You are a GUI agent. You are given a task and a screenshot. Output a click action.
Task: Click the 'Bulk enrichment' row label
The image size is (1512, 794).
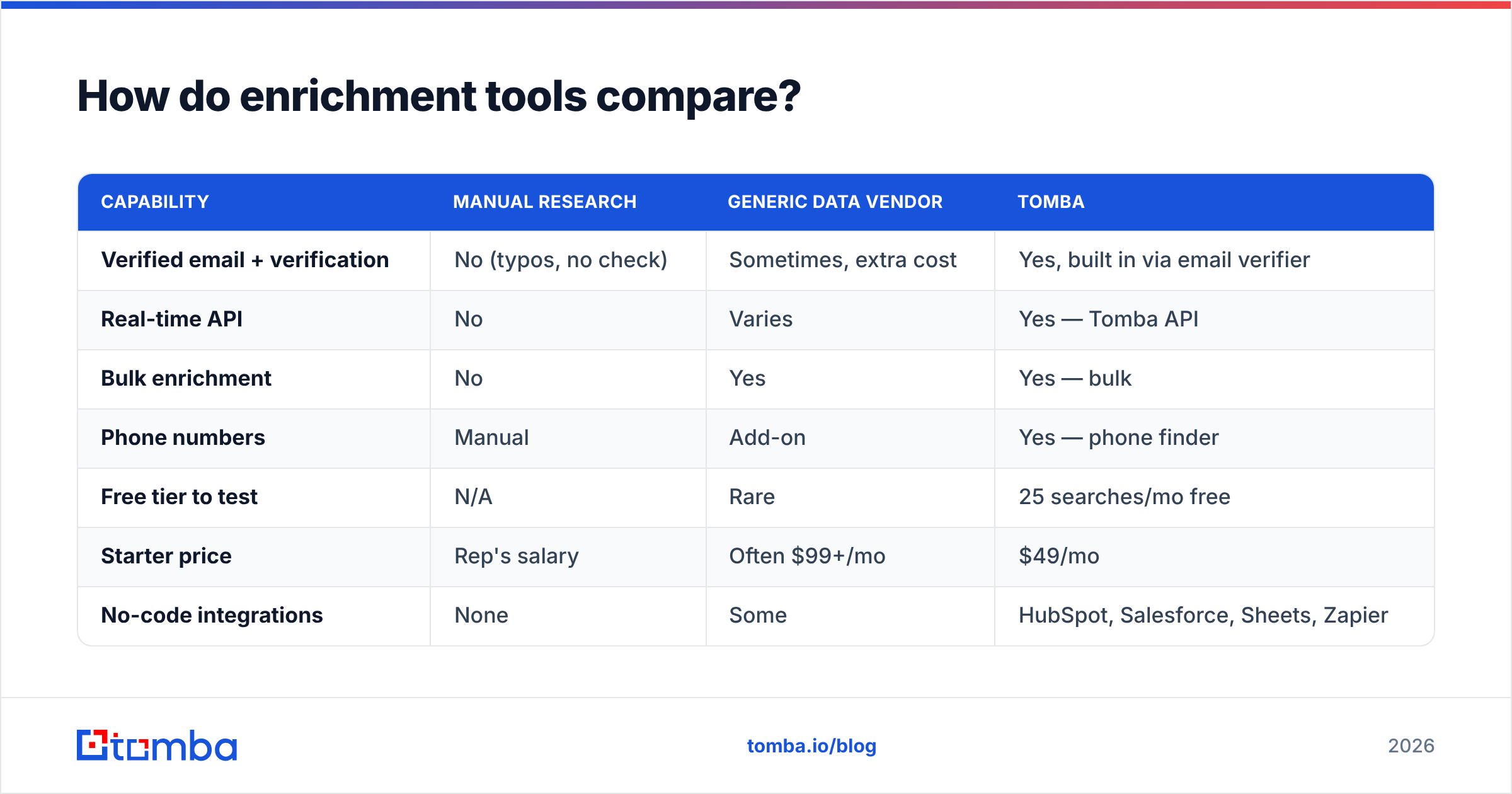(186, 378)
